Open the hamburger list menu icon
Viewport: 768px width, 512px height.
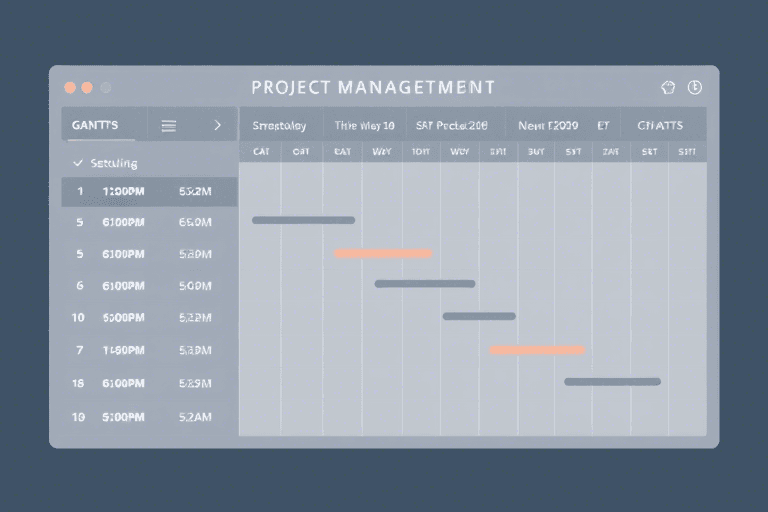(x=169, y=126)
